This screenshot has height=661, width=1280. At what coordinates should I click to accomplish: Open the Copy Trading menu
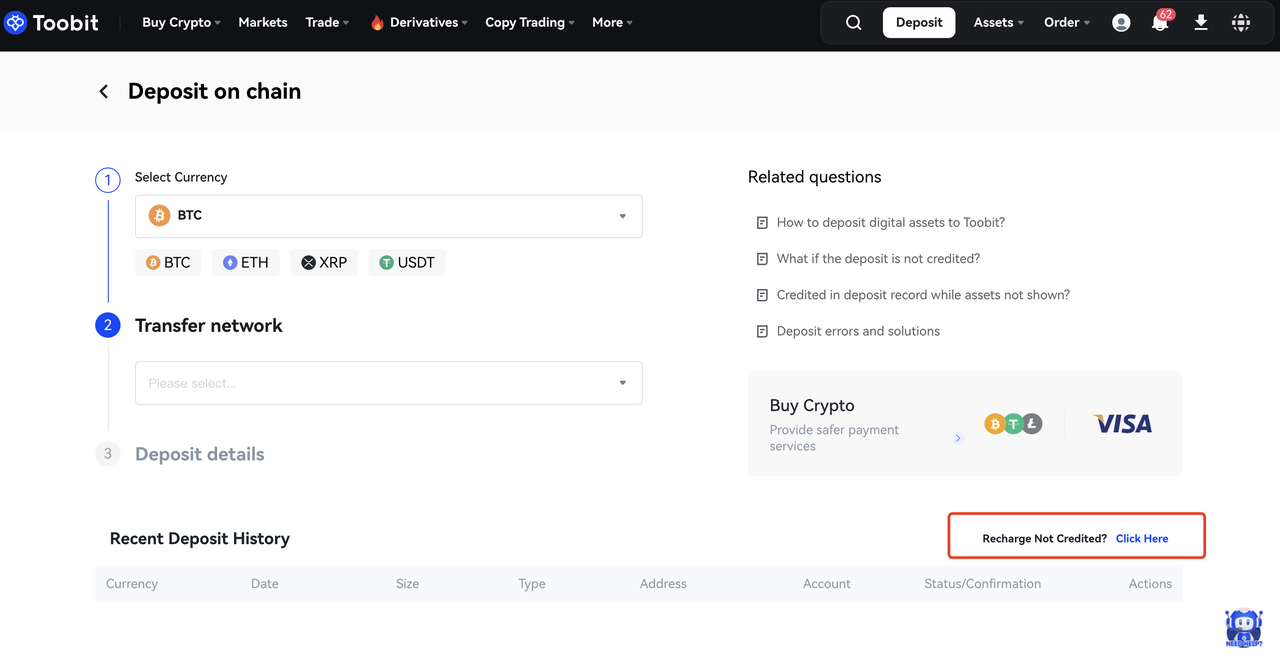coord(529,23)
